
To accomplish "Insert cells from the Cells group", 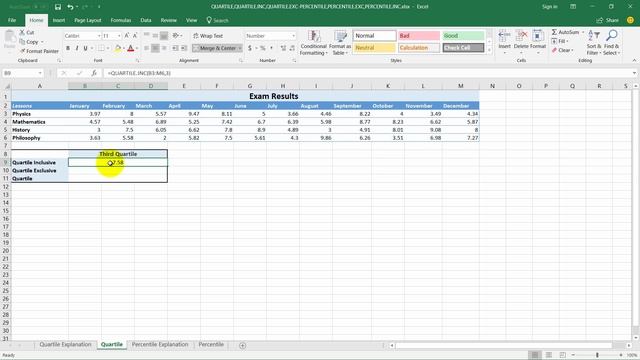I will click(504, 42).
